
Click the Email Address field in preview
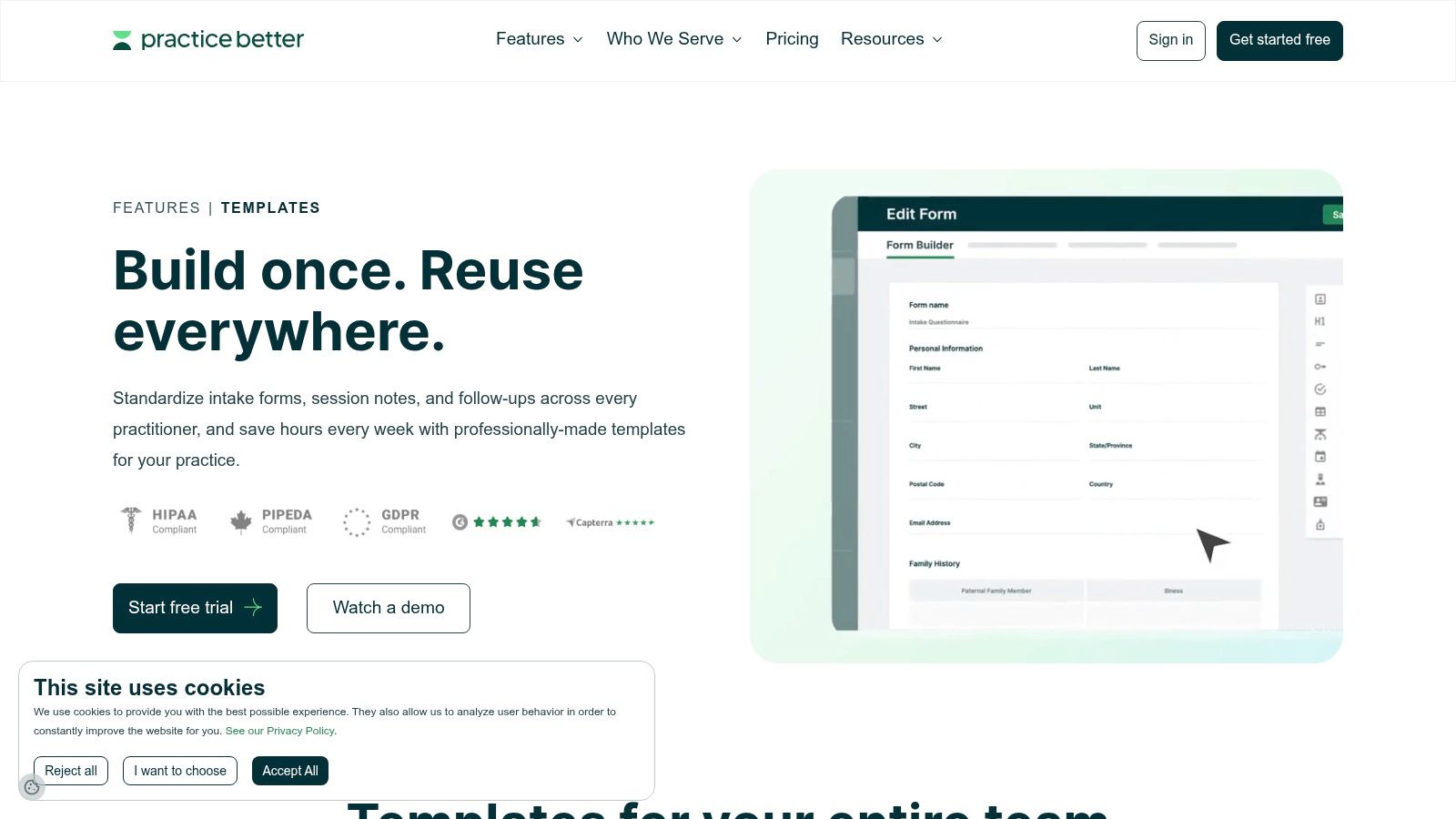1083,527
